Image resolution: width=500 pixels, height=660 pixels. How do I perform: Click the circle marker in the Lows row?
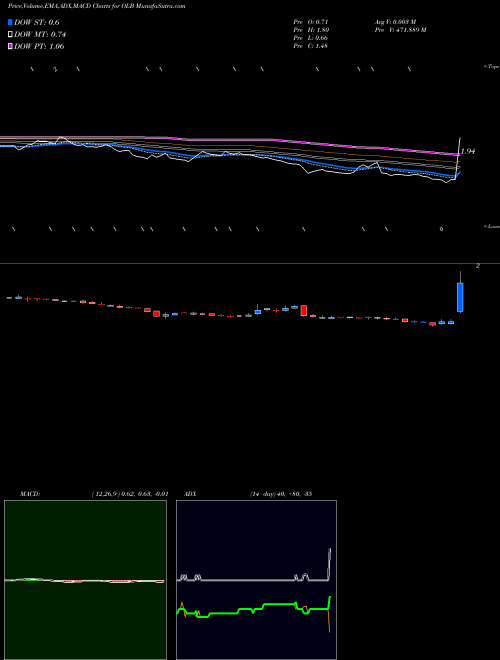441,229
